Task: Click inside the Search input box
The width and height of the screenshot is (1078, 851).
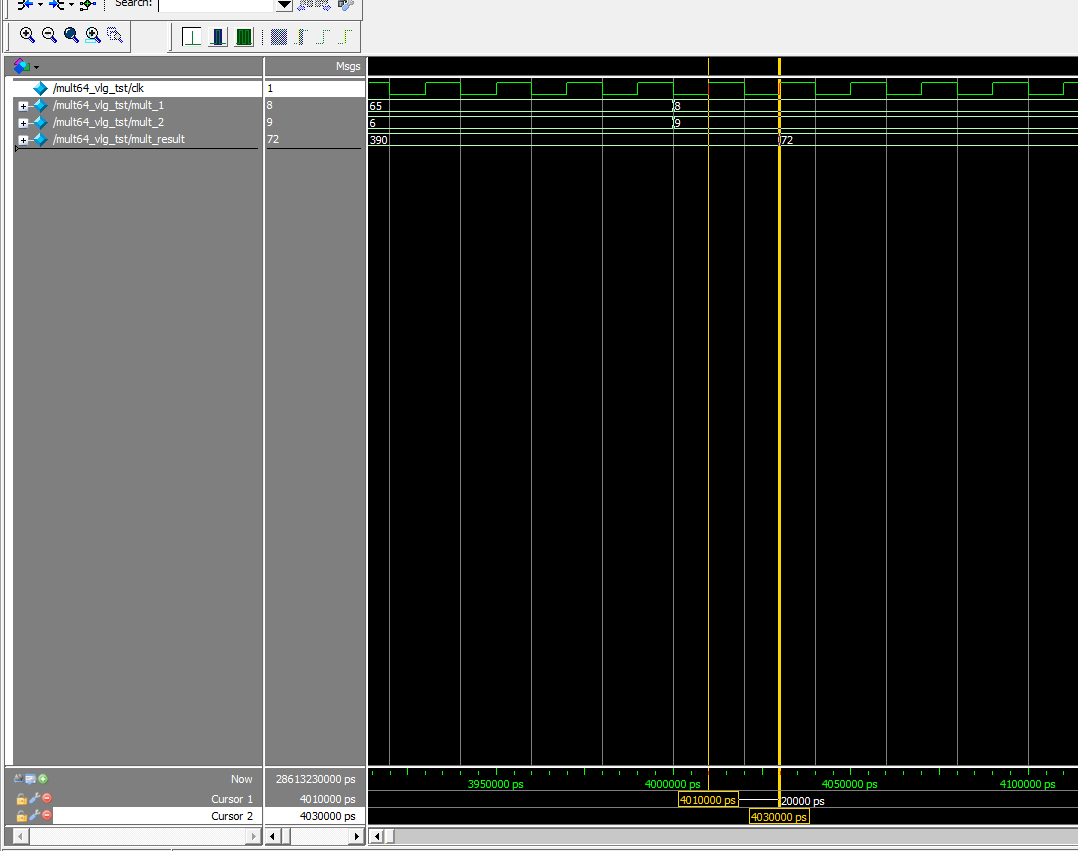Action: (x=215, y=5)
